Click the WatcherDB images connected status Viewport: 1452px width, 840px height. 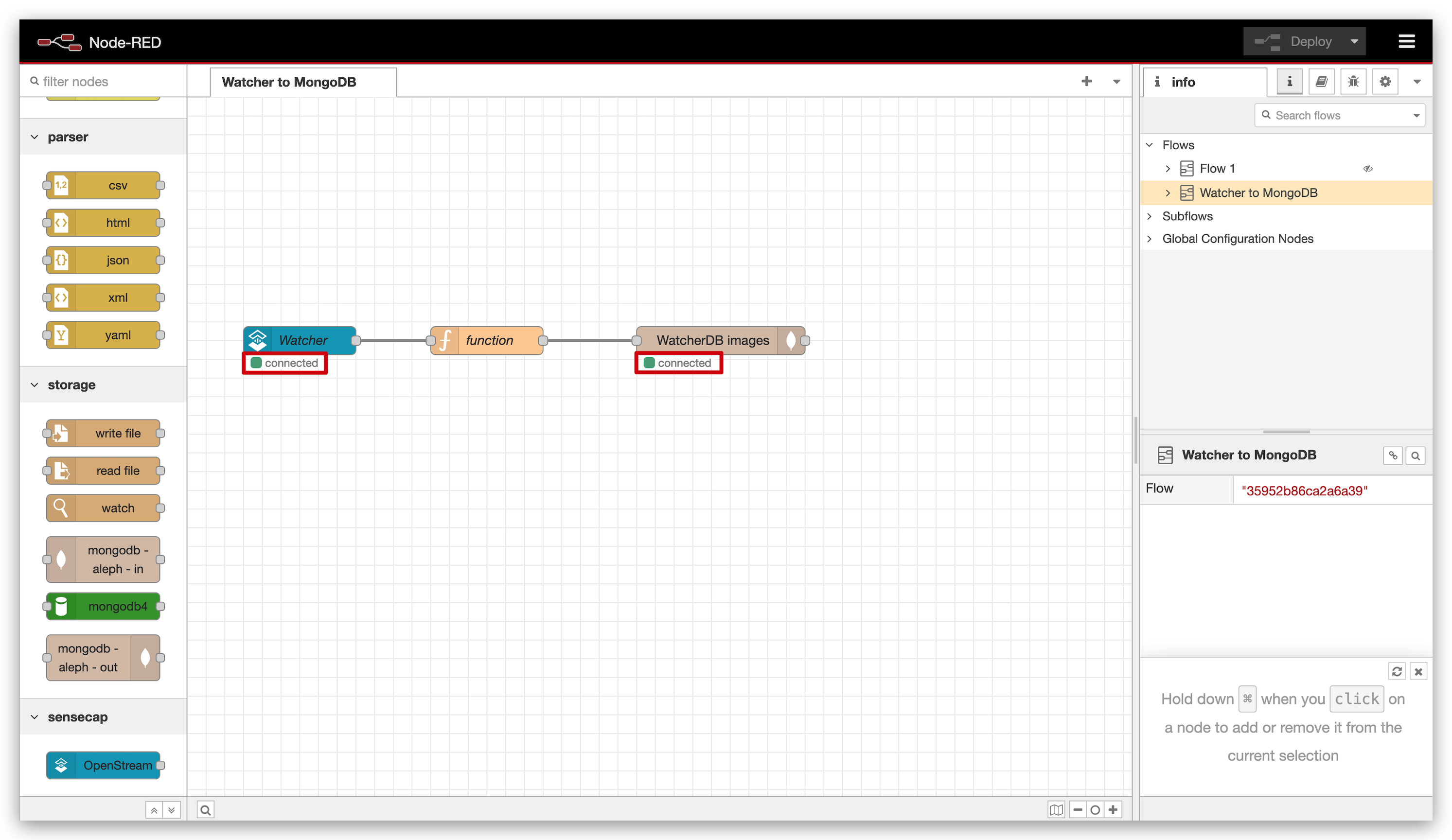678,363
